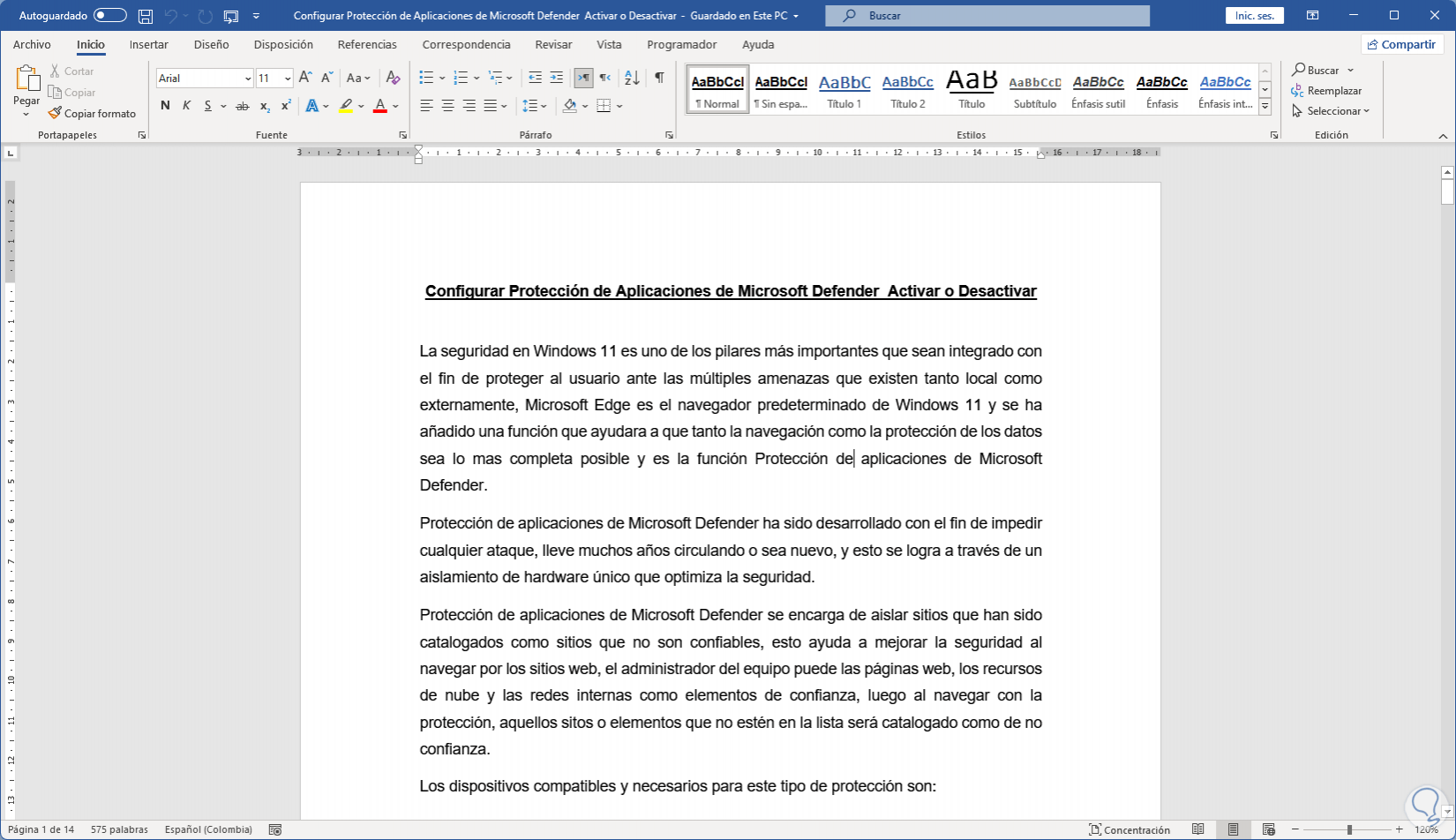Screen dimensions: 1456x840
Task: Apply a multilevel list
Action: click(495, 78)
